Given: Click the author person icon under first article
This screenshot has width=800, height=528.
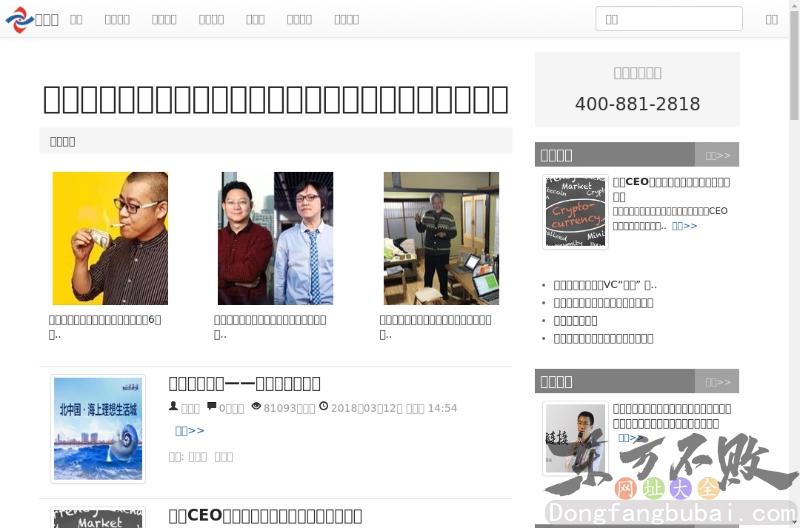Looking at the screenshot, I should pos(173,407).
